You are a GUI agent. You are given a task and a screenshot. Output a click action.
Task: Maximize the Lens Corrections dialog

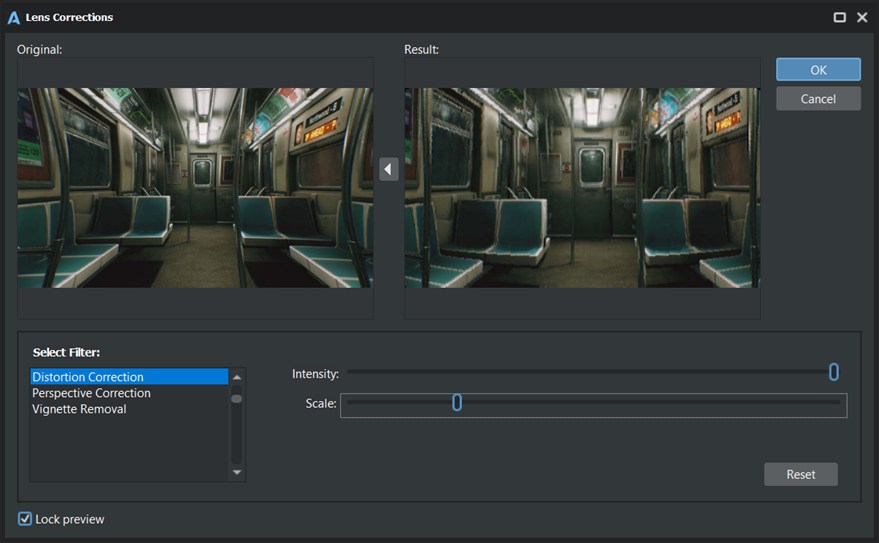click(x=840, y=17)
